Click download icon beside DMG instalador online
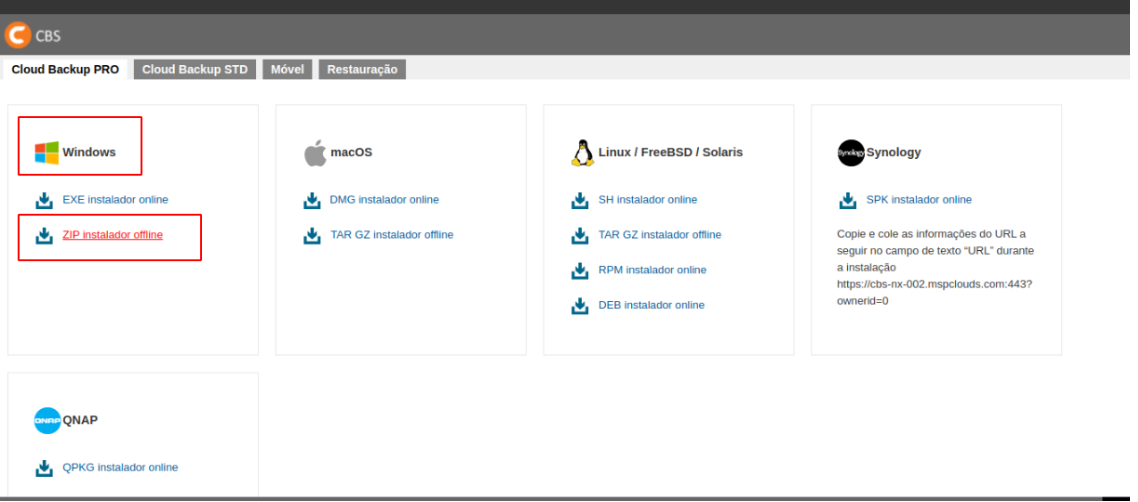The width and height of the screenshot is (1138, 502). click(x=312, y=199)
